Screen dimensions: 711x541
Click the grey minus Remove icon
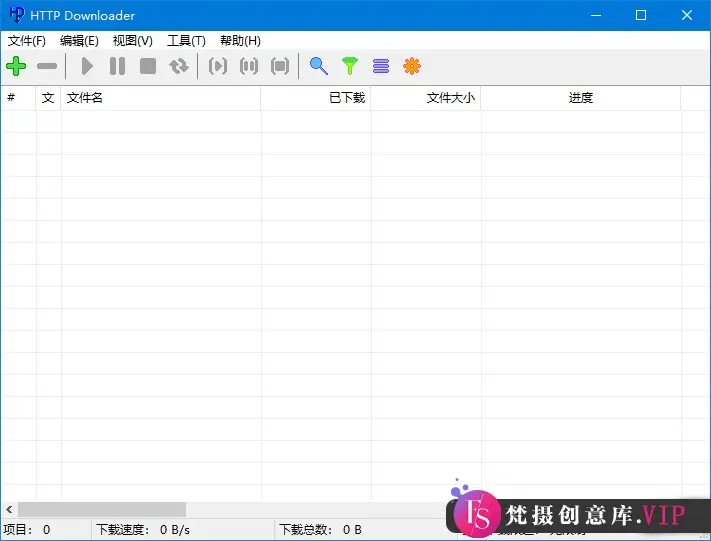pyautogui.click(x=47, y=66)
